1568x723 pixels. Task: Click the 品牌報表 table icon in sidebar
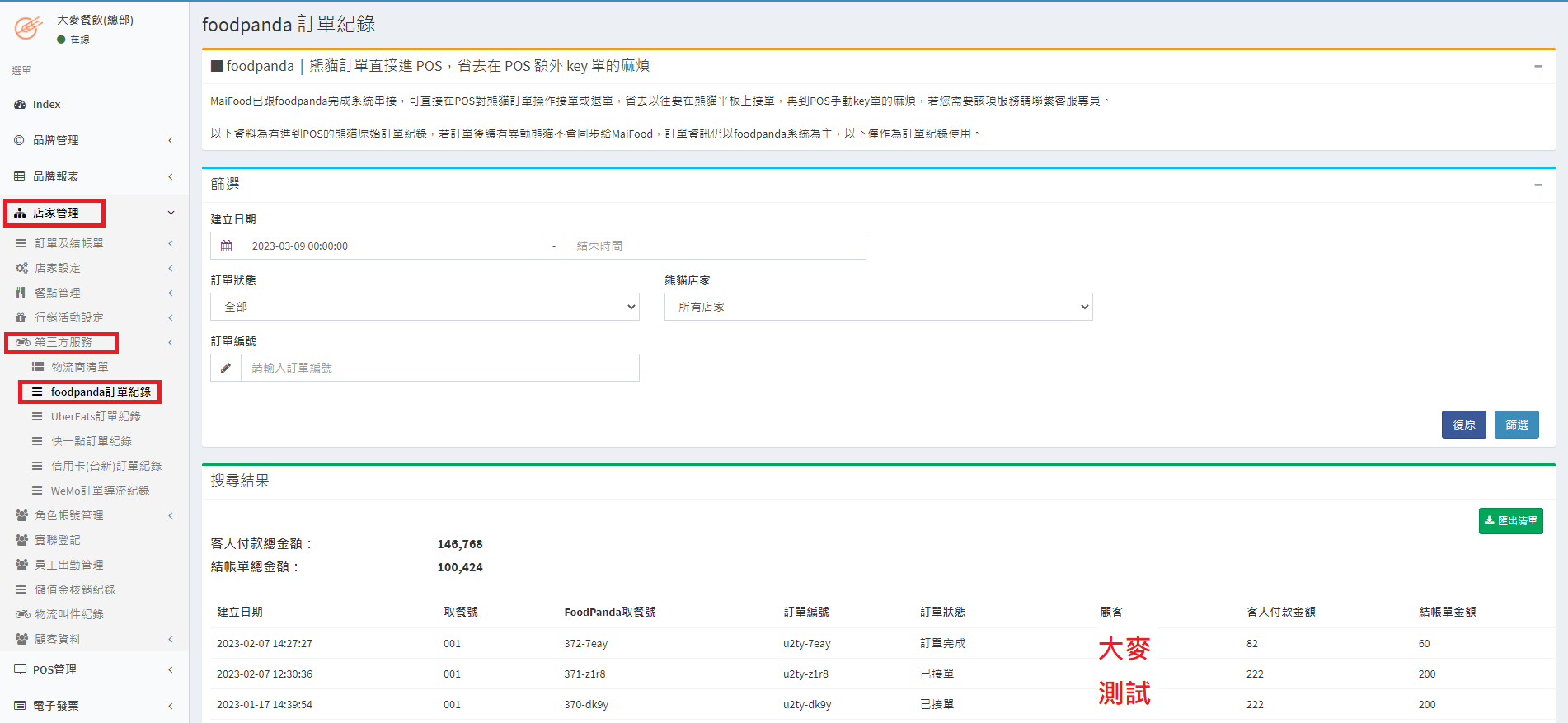pyautogui.click(x=20, y=176)
